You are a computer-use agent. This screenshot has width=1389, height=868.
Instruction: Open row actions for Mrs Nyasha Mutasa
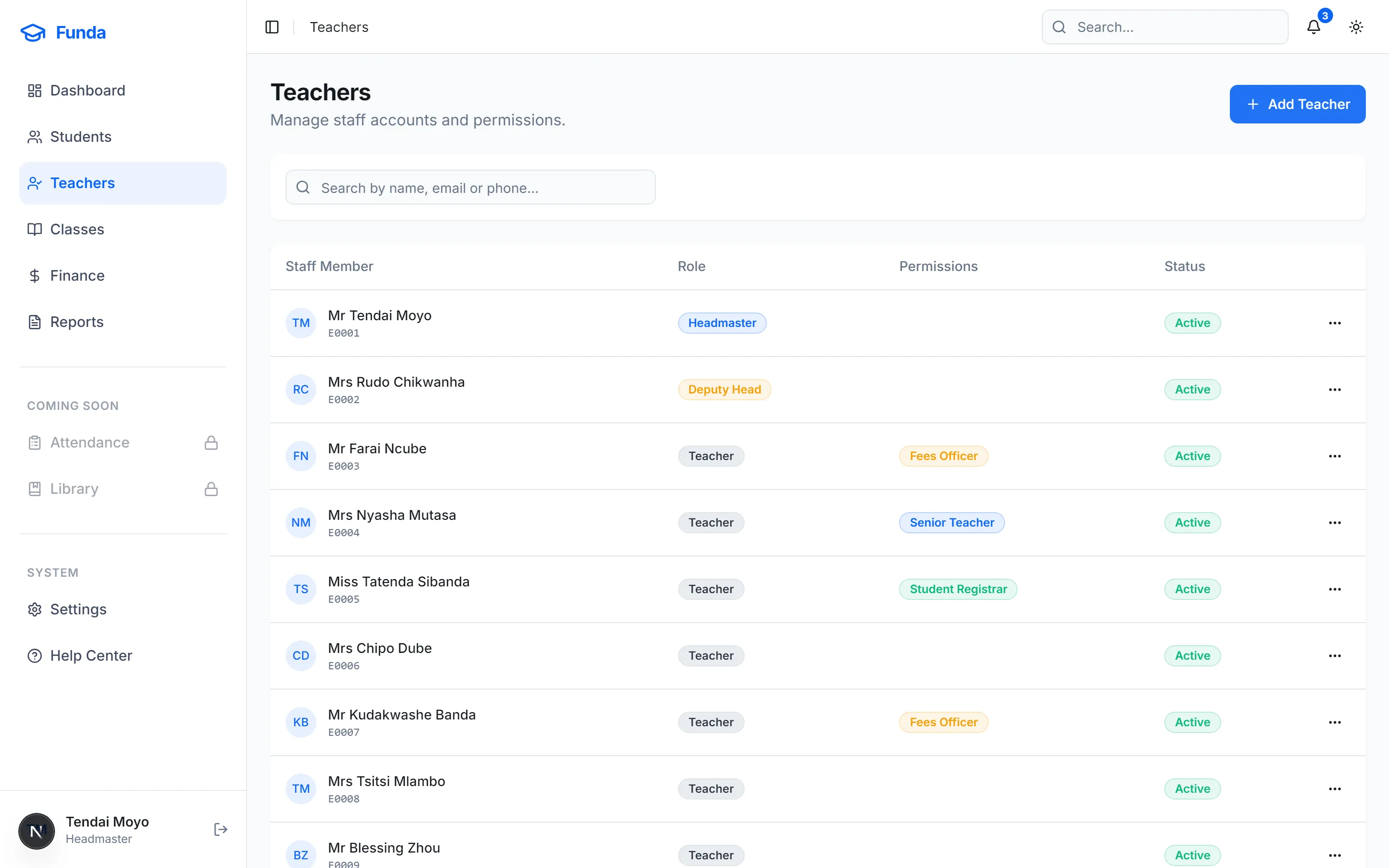[1335, 523]
